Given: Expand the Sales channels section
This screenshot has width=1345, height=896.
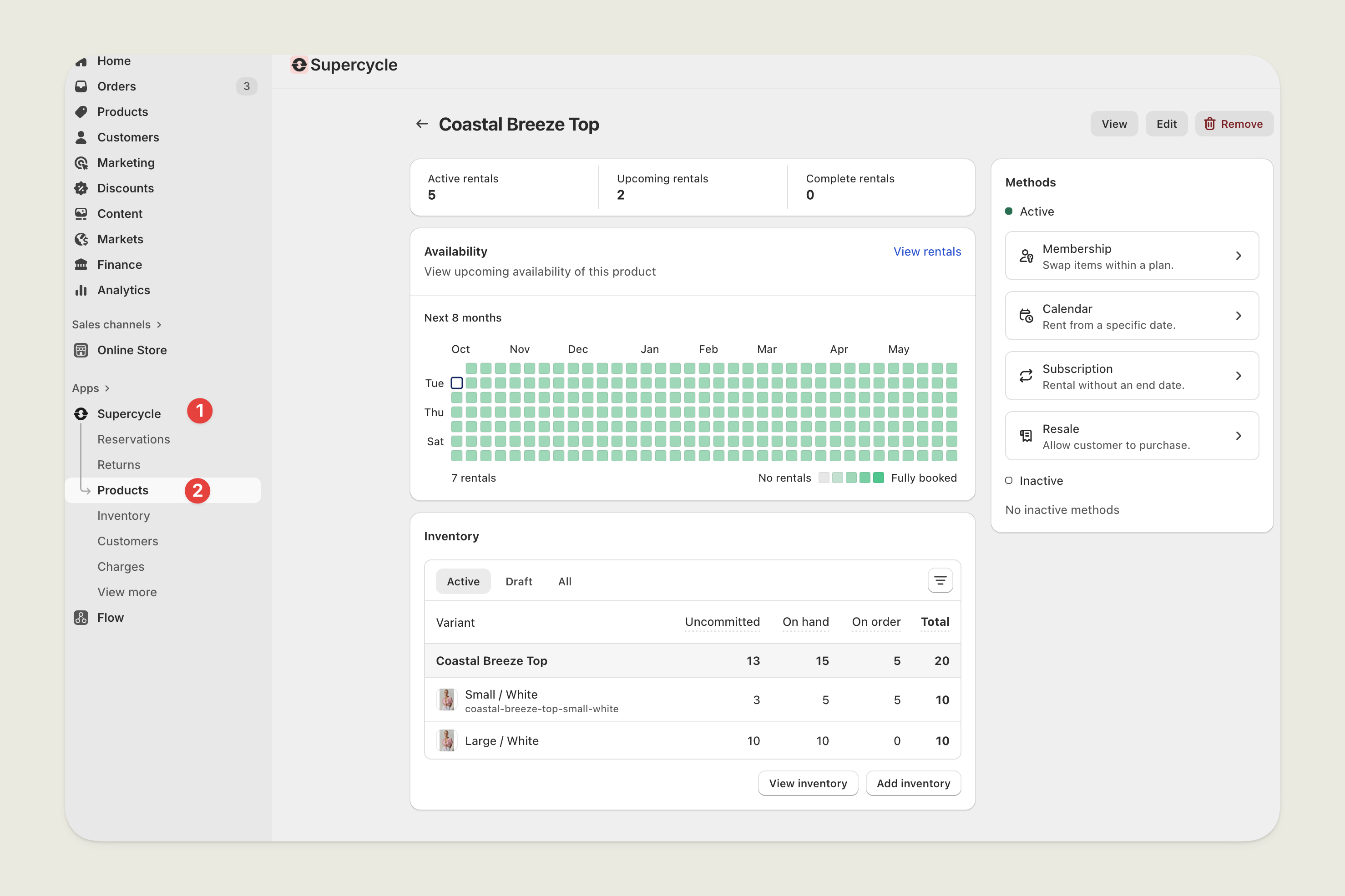Looking at the screenshot, I should point(159,325).
